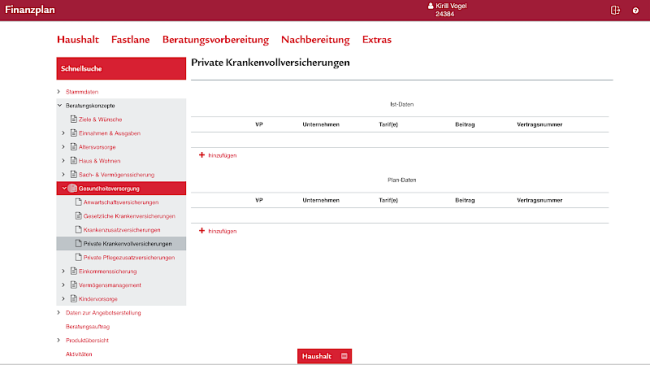Open the Extras menu
Screen dimensions: 650x365
click(x=377, y=39)
